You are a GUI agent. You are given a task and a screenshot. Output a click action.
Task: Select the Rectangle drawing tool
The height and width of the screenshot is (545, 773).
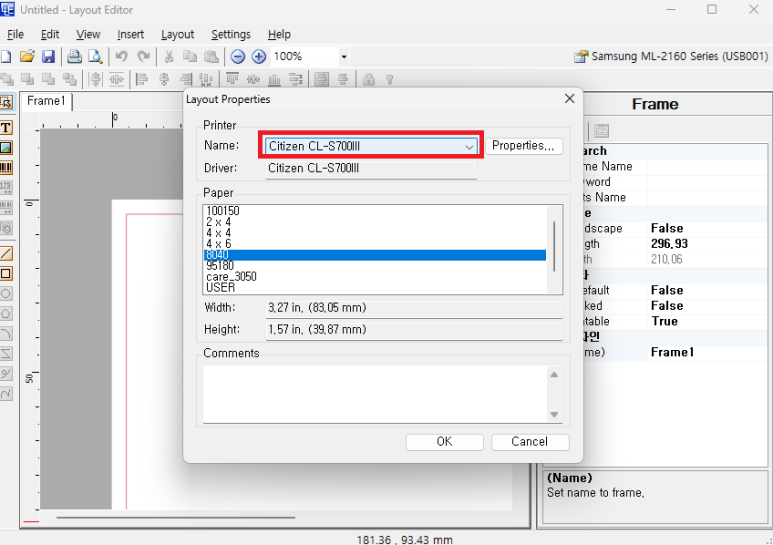[x=6, y=273]
